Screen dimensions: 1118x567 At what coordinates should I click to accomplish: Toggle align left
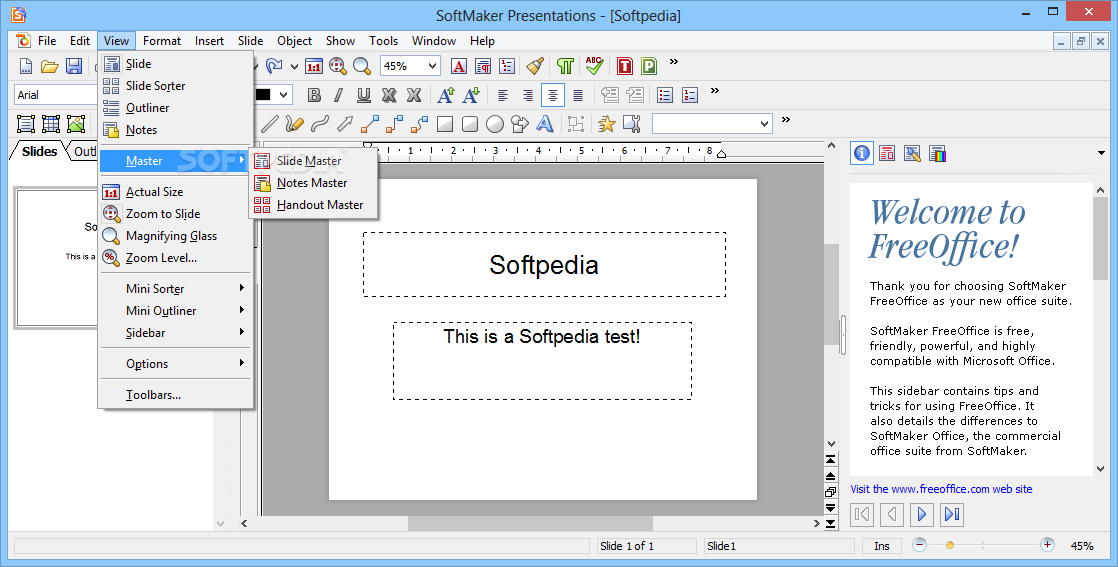(503, 95)
